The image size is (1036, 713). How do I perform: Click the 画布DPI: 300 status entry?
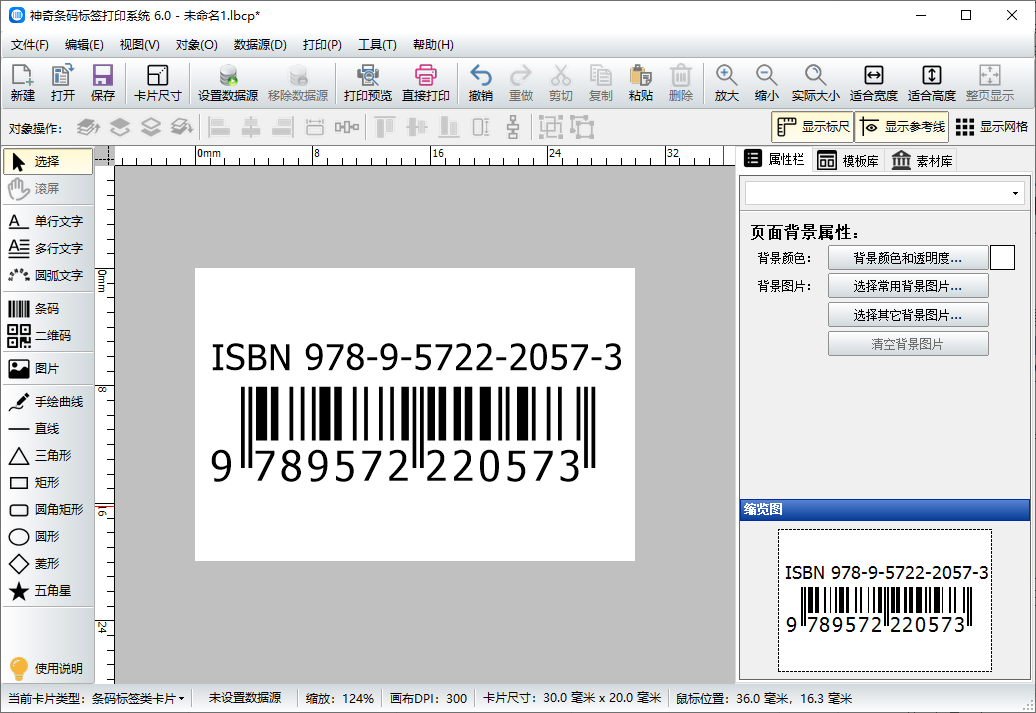[428, 698]
